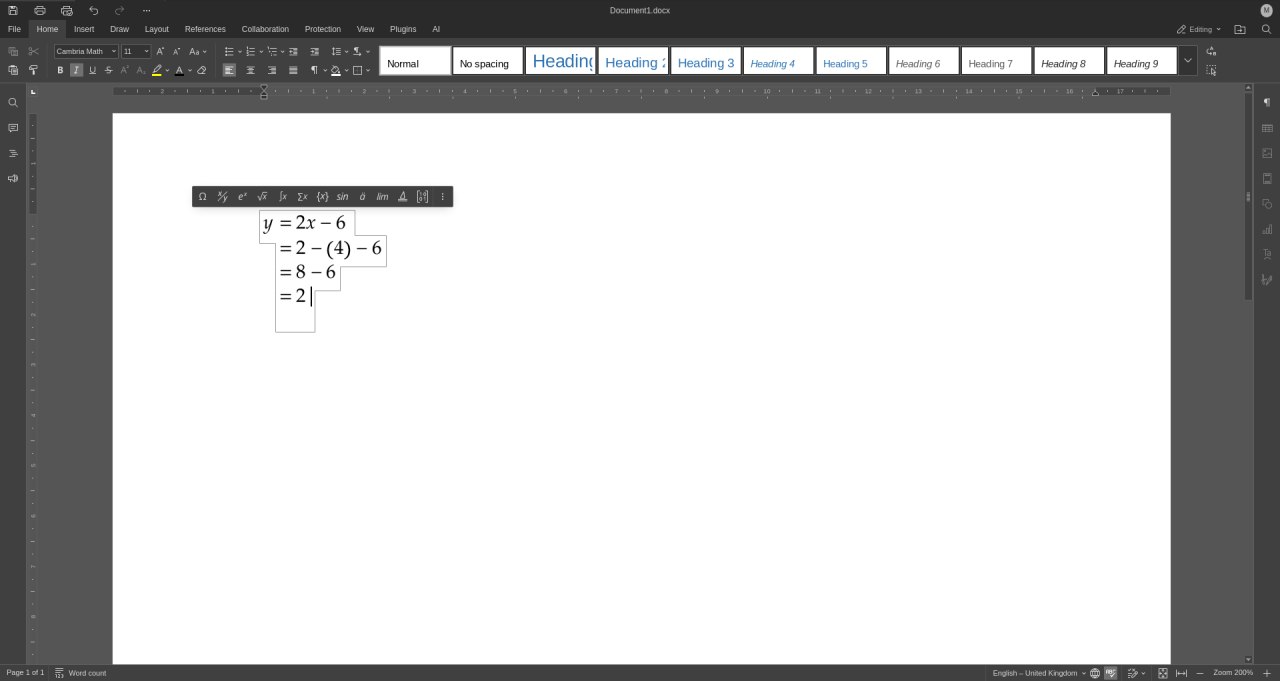Click the radical (square root) equation icon
Image resolution: width=1280 pixels, height=681 pixels.
262,197
